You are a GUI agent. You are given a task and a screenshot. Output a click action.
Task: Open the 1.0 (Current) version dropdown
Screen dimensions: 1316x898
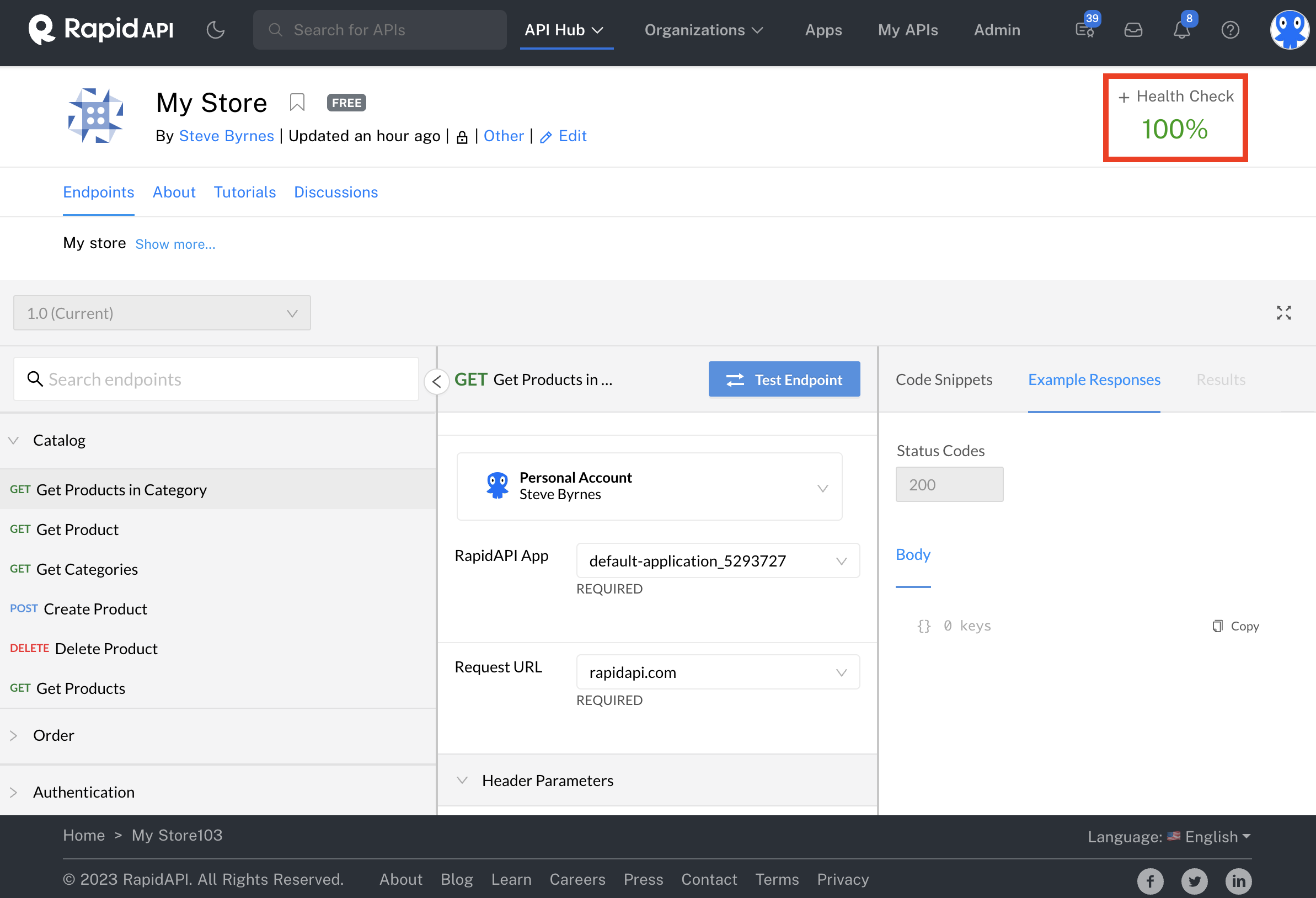click(x=162, y=313)
